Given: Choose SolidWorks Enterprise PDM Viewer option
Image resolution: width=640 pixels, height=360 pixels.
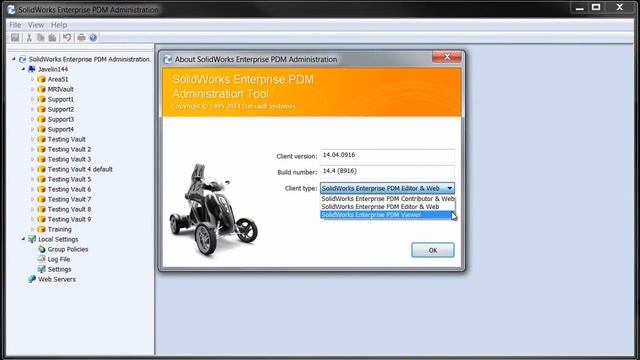Looking at the screenshot, I should tap(388, 215).
